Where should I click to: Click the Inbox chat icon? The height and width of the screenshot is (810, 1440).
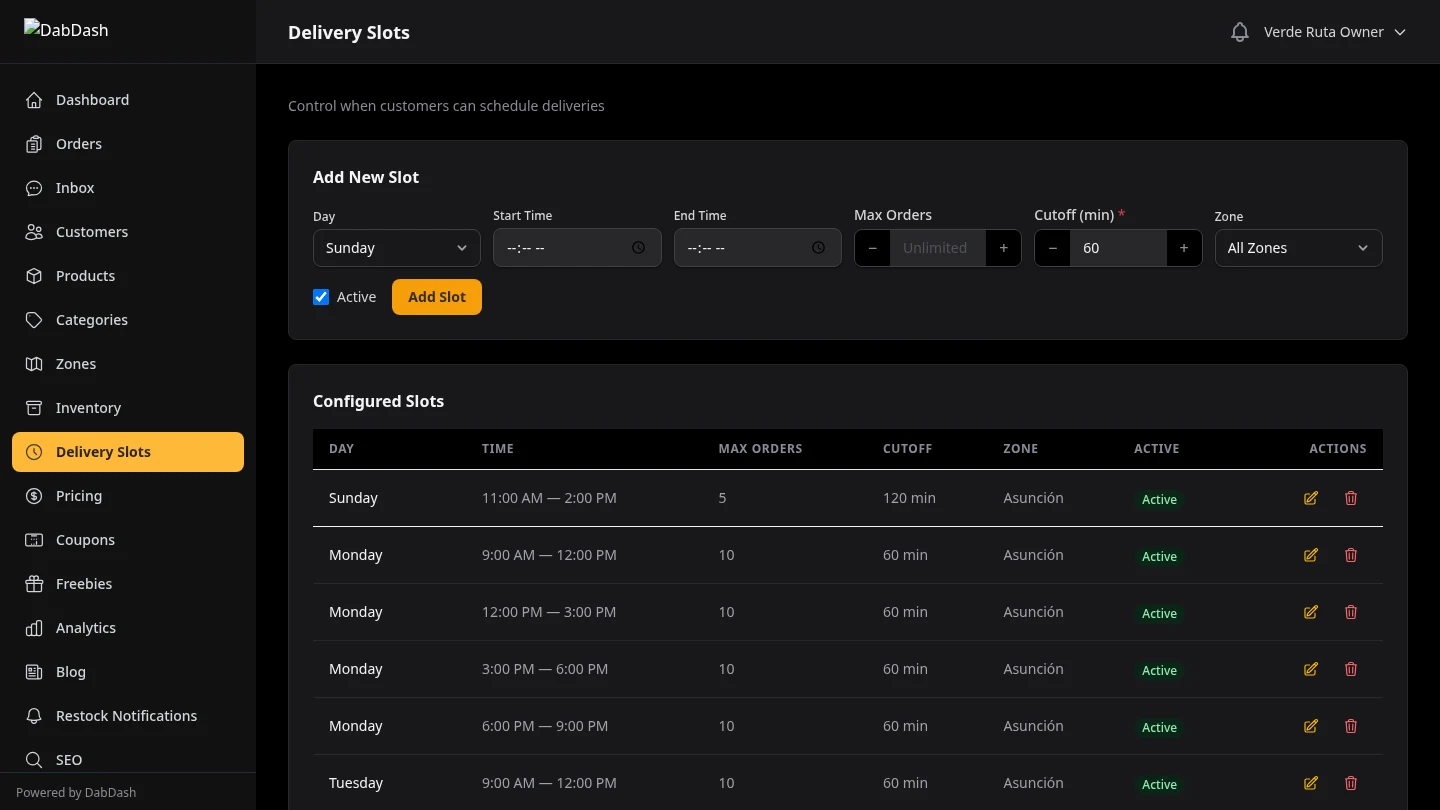pos(34,187)
